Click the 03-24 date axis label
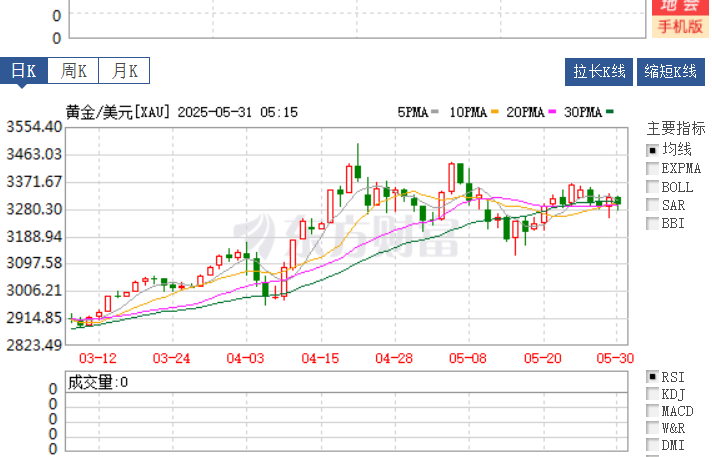 coord(172,358)
